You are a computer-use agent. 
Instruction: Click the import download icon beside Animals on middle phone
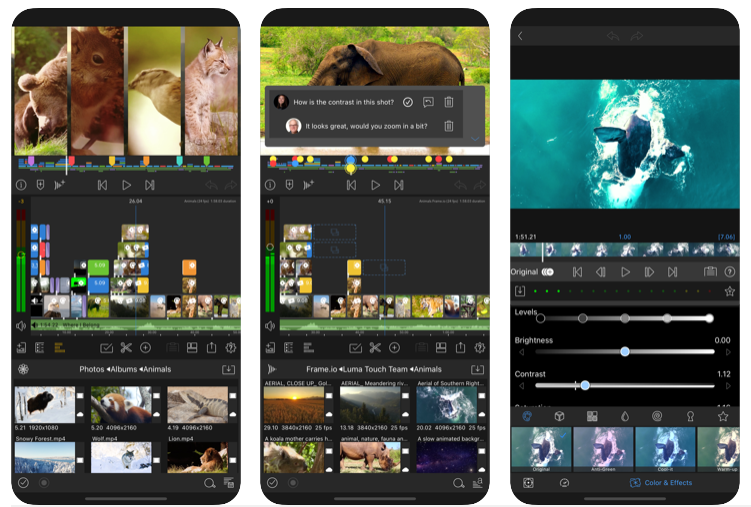click(x=478, y=369)
